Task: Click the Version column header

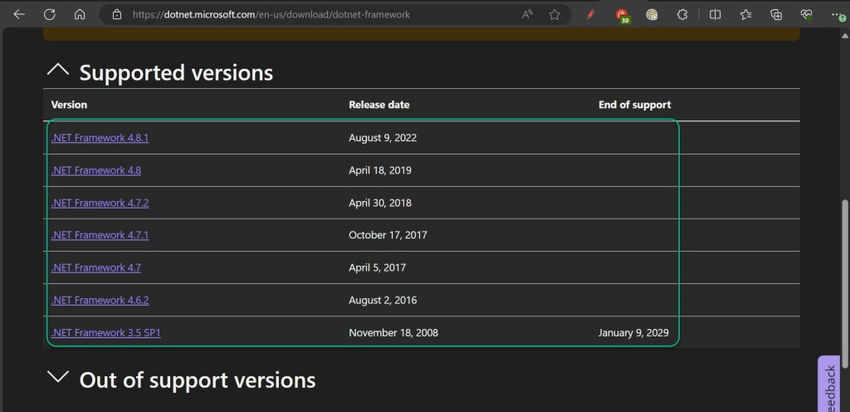Action: pyautogui.click(x=69, y=105)
